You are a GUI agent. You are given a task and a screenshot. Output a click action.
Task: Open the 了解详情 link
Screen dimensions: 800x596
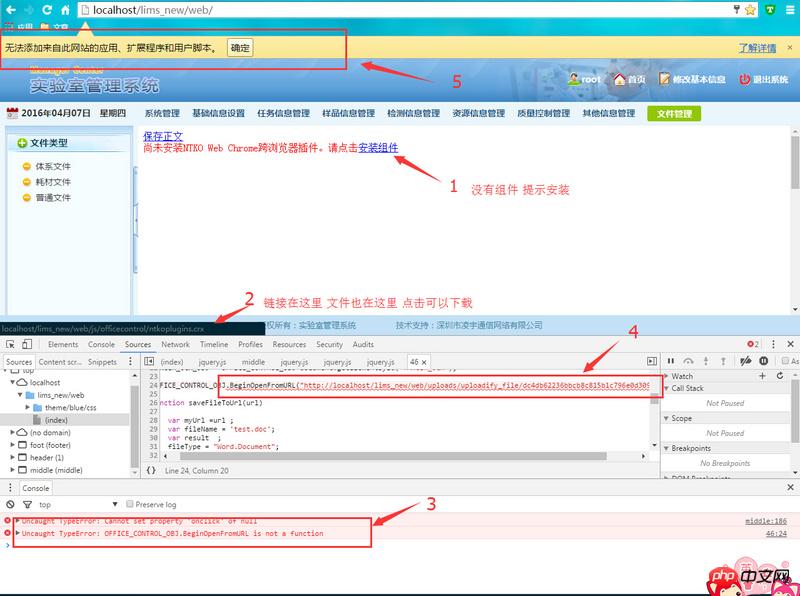[x=758, y=48]
